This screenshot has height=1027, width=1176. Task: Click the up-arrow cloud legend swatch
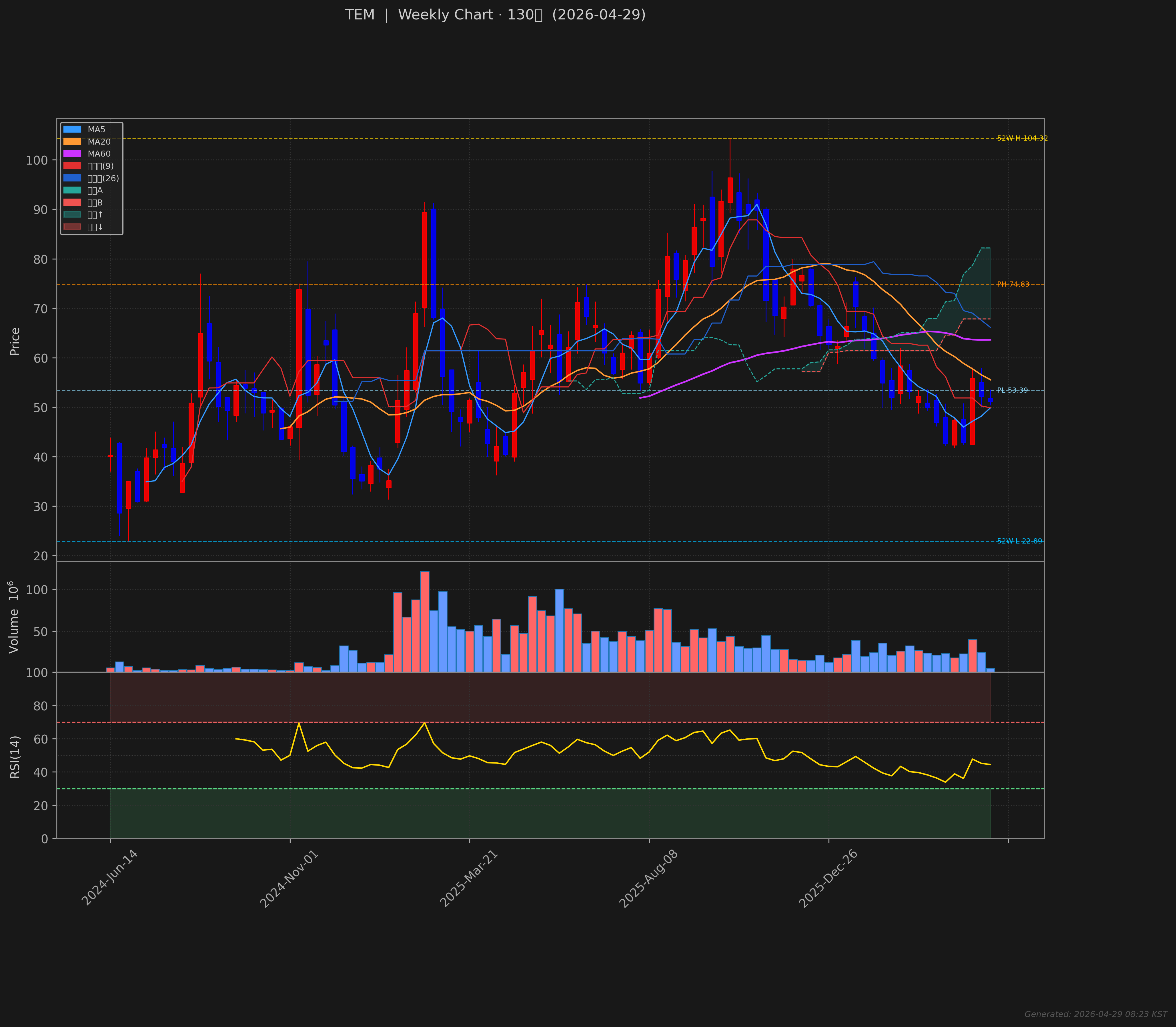click(72, 215)
